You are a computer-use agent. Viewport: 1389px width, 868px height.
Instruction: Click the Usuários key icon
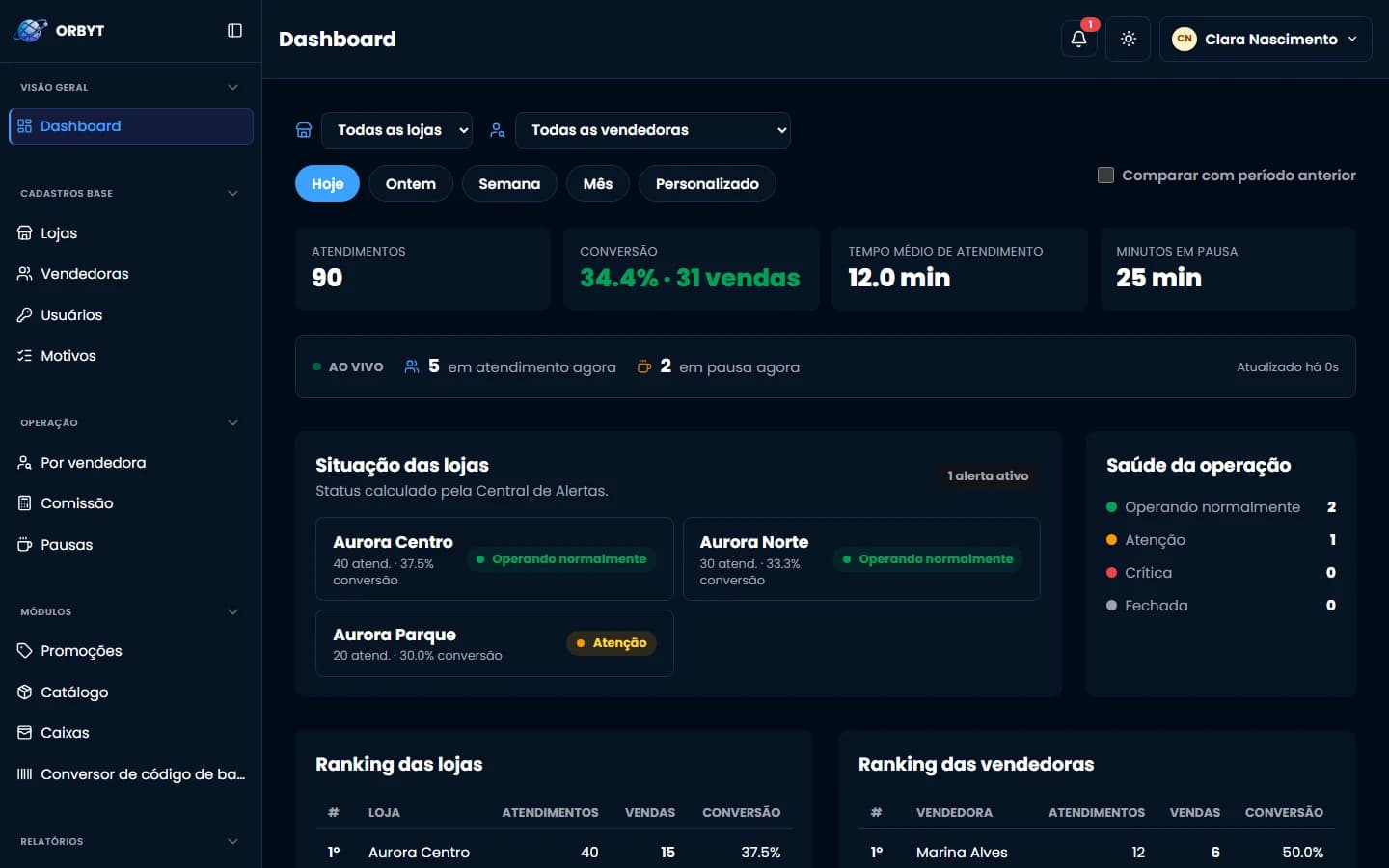coord(25,314)
